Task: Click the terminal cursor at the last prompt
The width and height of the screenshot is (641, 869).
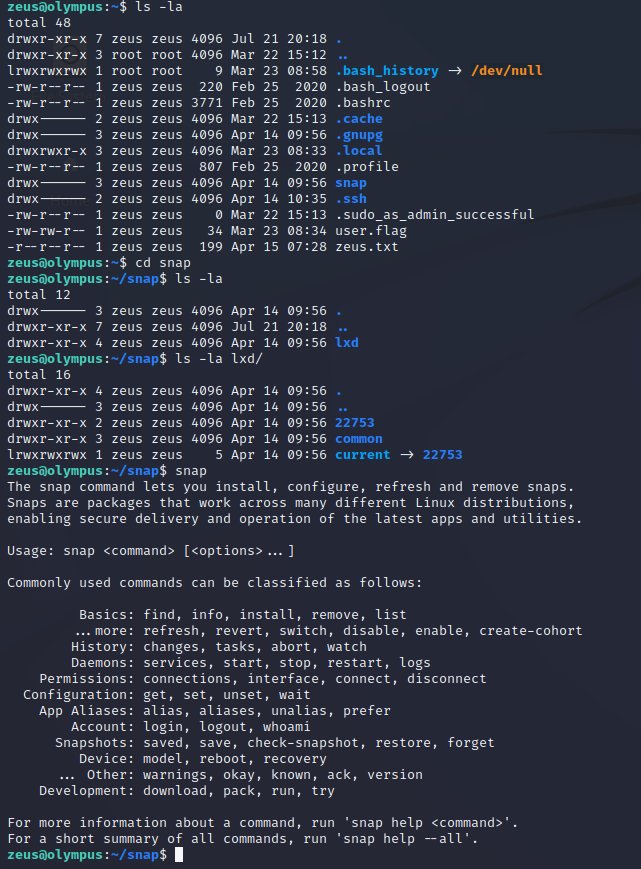Action: coord(178,855)
